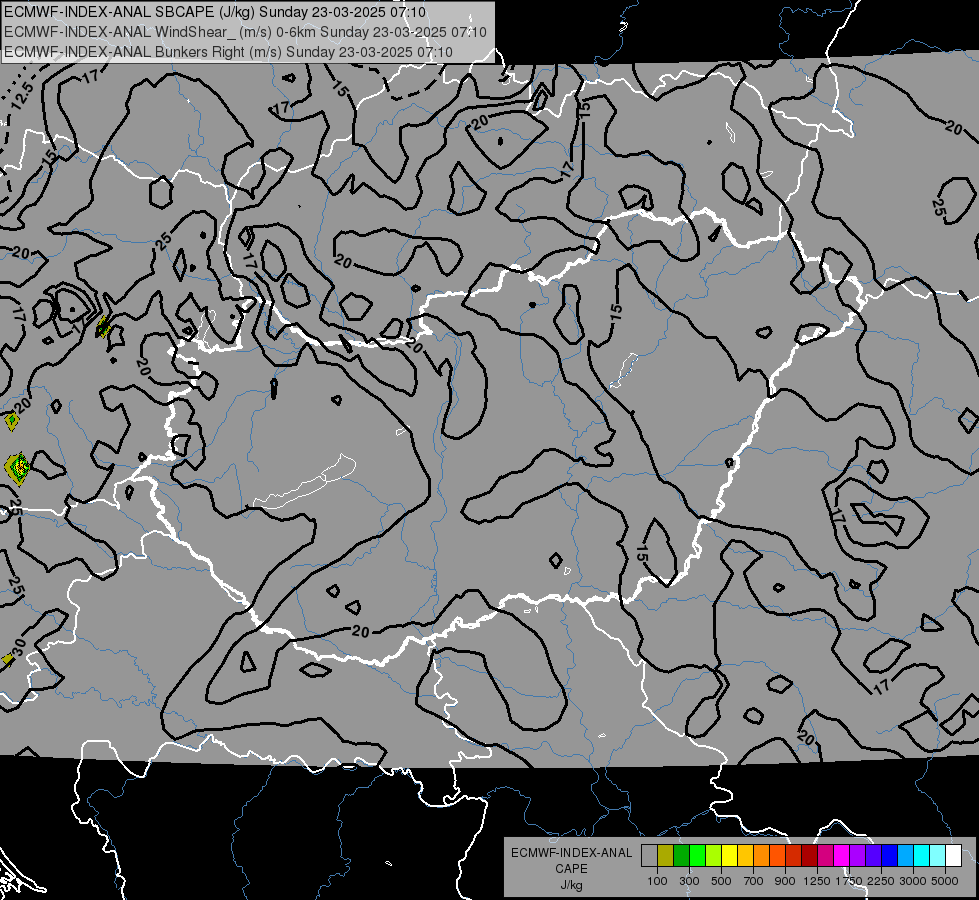Click the 100 legend value label
The image size is (979, 900).
pos(657,881)
